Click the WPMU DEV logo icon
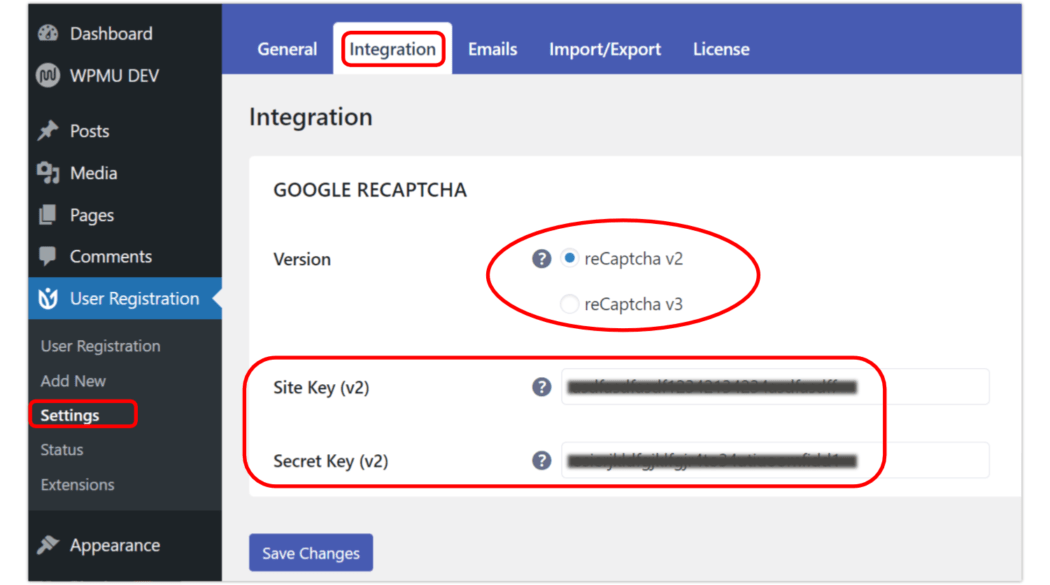This screenshot has height=585, width=1050. (46, 75)
